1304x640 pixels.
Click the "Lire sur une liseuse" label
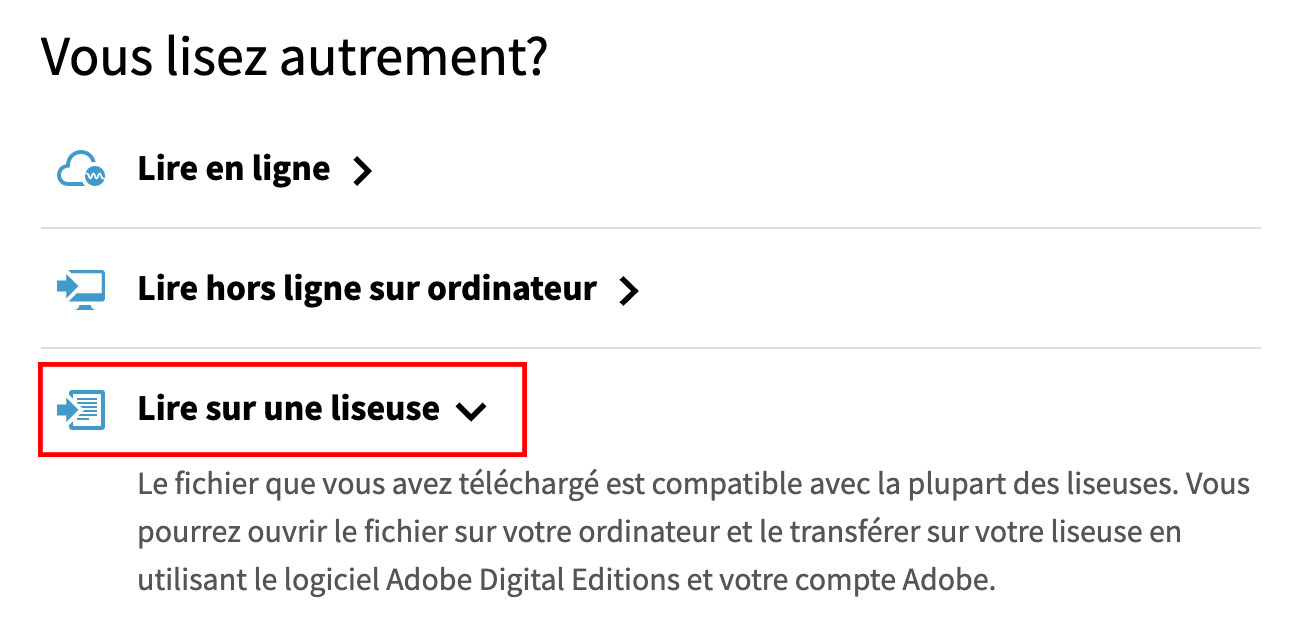coord(288,409)
